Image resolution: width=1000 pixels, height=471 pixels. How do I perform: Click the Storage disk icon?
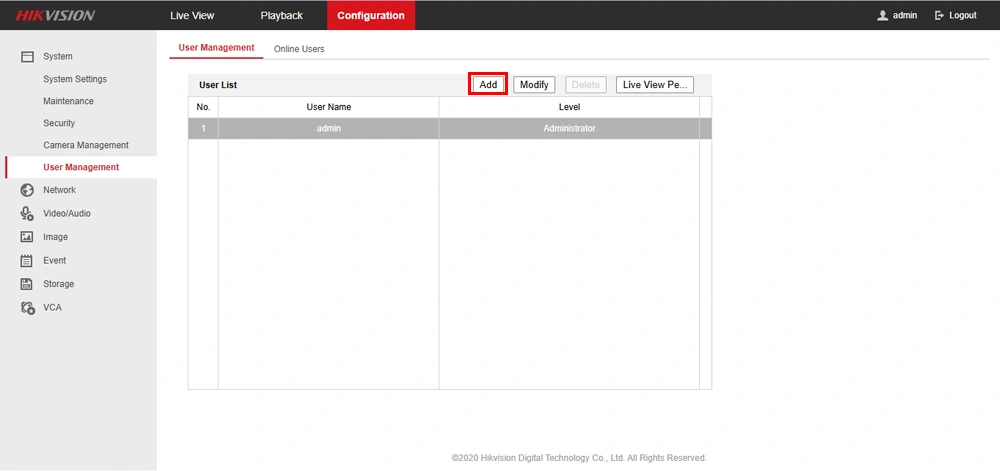pyautogui.click(x=28, y=284)
